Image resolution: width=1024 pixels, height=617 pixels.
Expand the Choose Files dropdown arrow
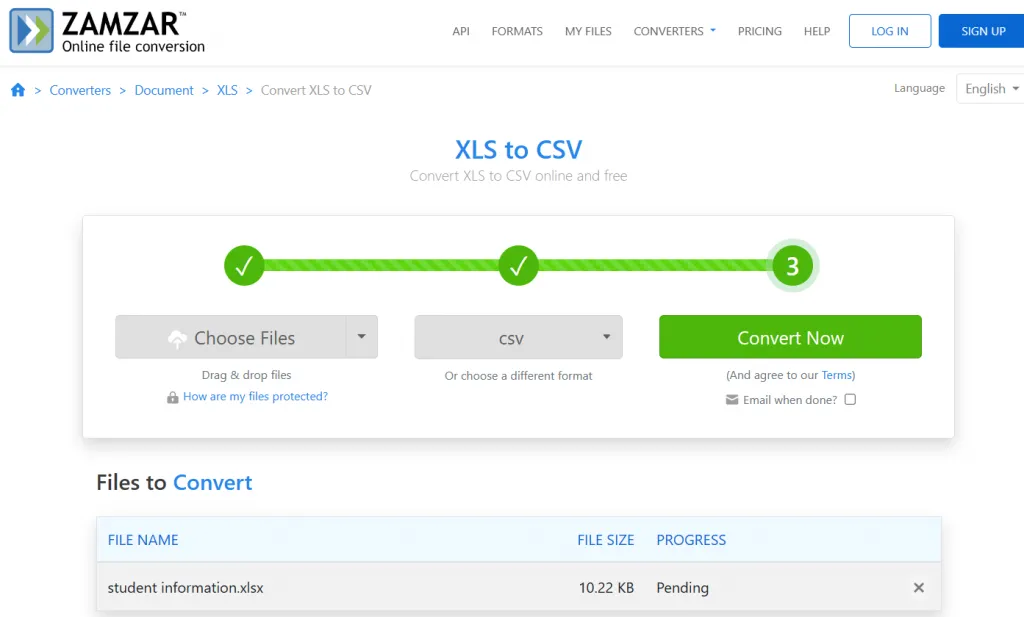(362, 337)
